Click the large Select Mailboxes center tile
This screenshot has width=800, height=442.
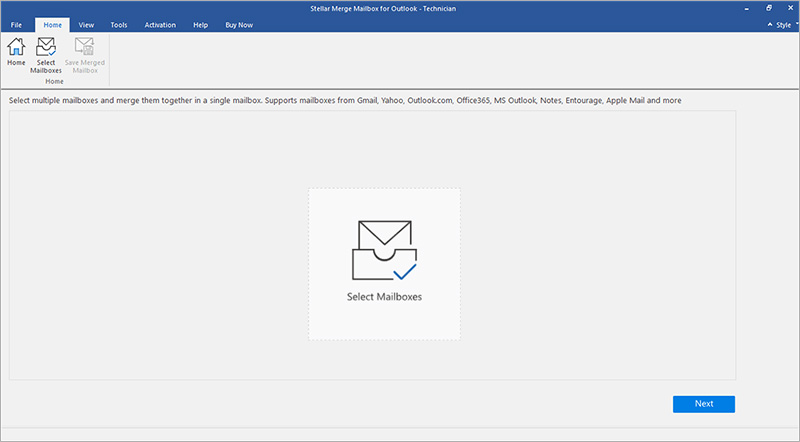click(x=384, y=264)
